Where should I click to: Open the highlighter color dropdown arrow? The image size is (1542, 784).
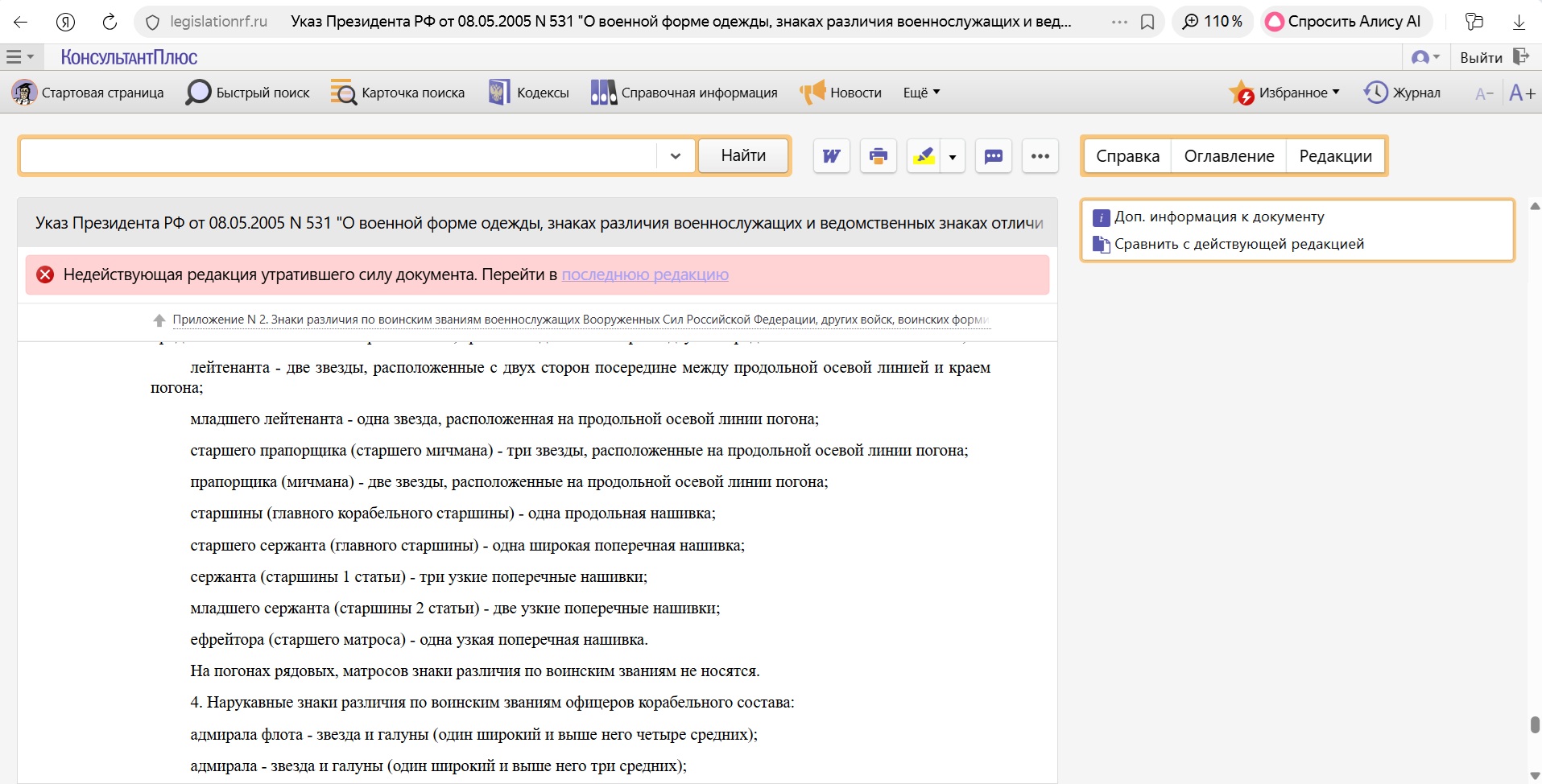[x=953, y=157]
